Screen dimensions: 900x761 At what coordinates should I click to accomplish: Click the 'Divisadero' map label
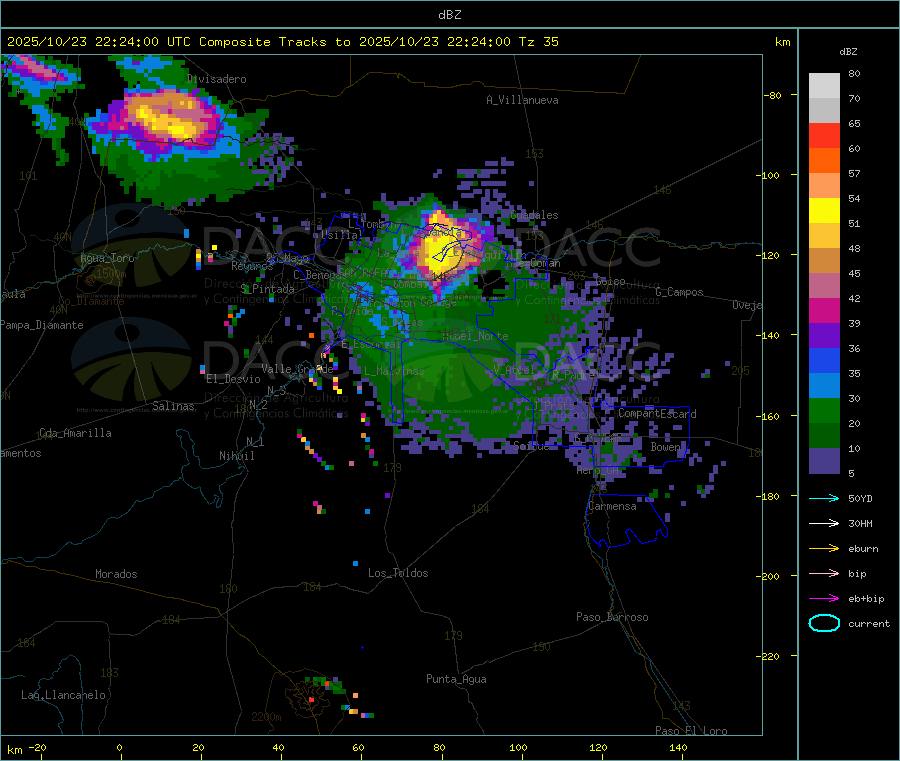coord(217,79)
